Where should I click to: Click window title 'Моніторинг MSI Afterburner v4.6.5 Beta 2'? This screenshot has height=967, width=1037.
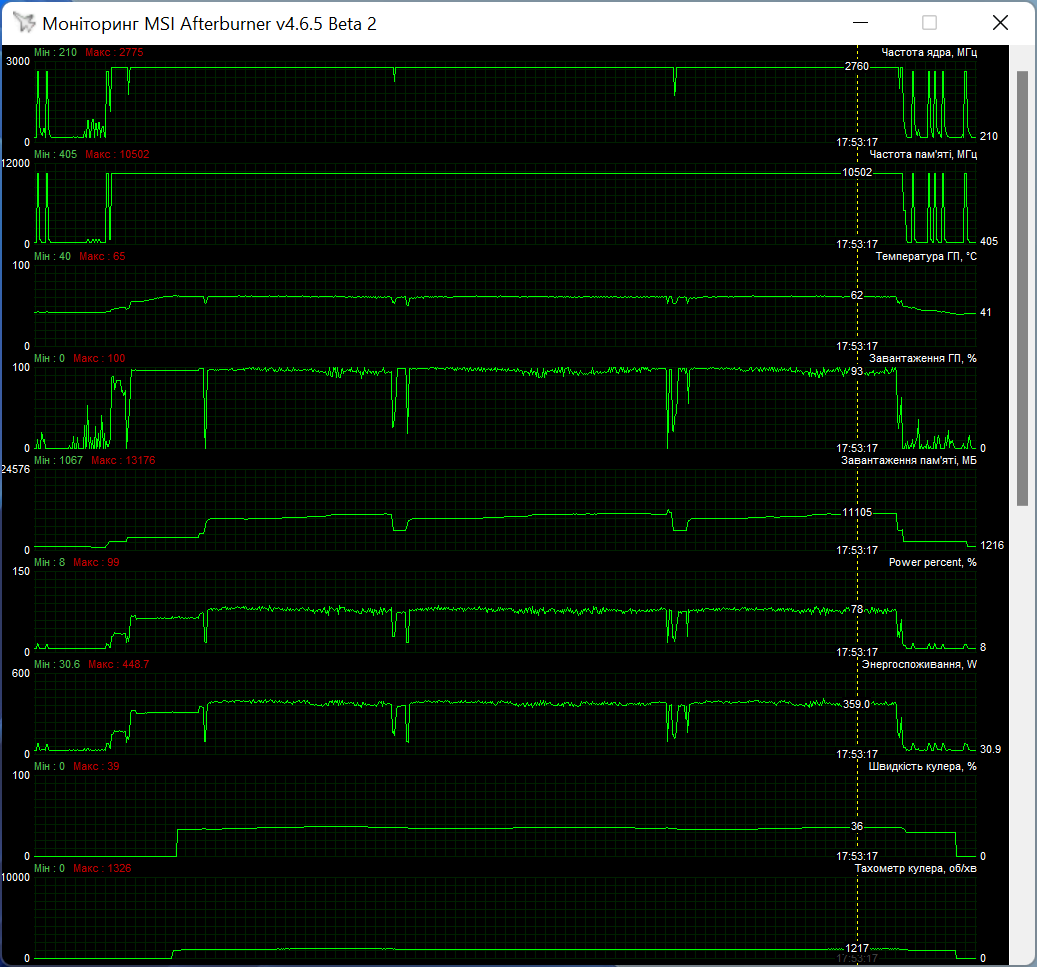(209, 24)
